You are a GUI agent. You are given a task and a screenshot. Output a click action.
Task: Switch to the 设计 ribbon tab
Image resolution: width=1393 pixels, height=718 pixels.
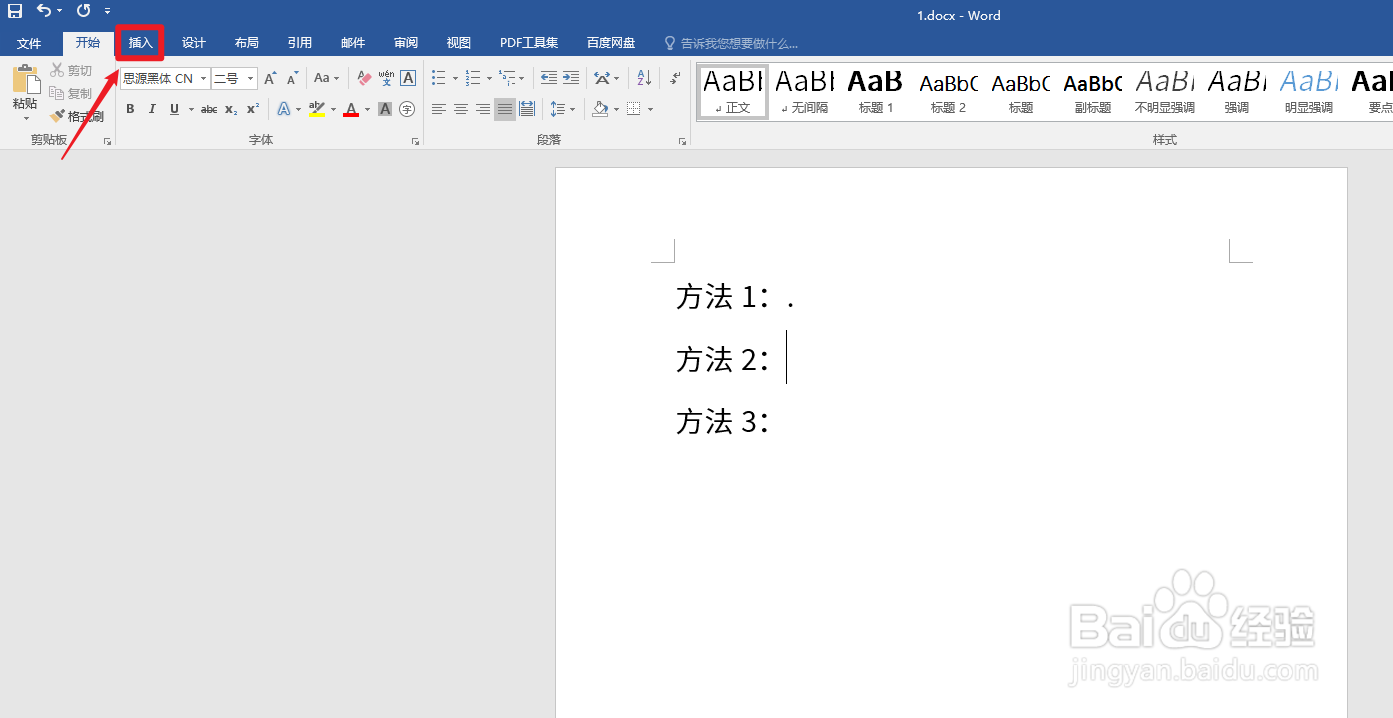point(193,43)
